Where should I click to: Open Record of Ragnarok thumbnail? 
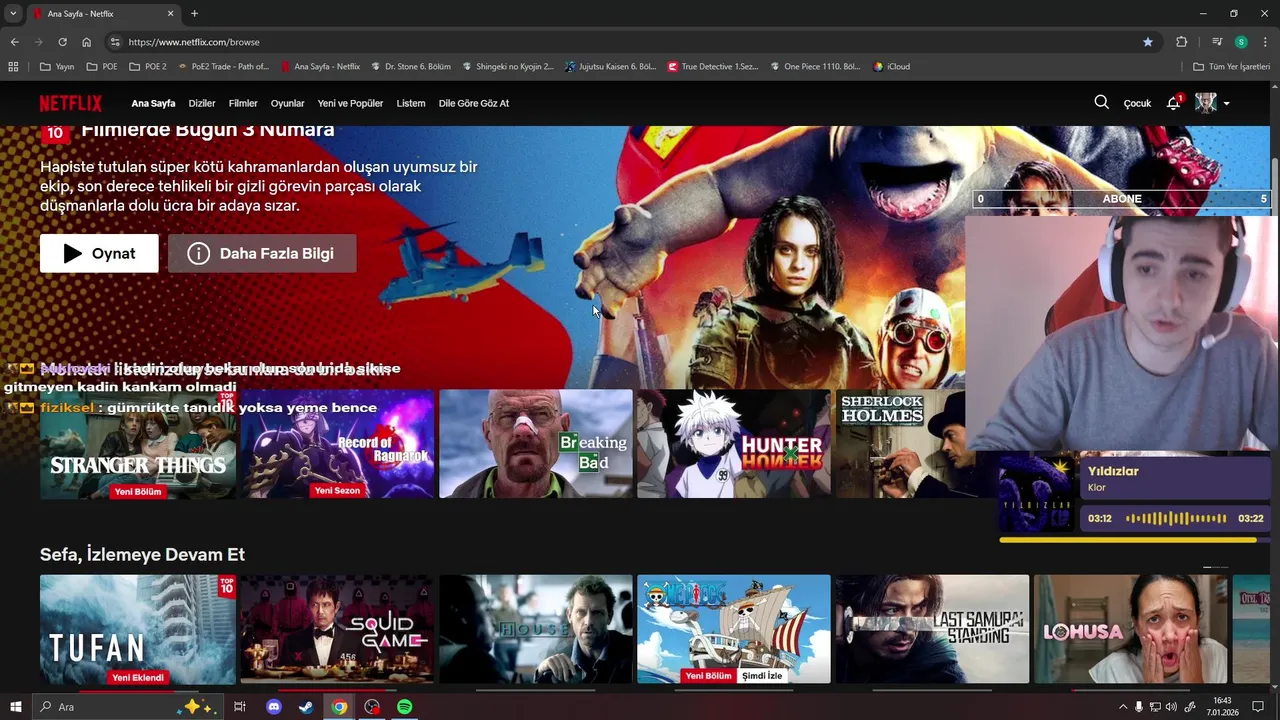pyautogui.click(x=337, y=443)
